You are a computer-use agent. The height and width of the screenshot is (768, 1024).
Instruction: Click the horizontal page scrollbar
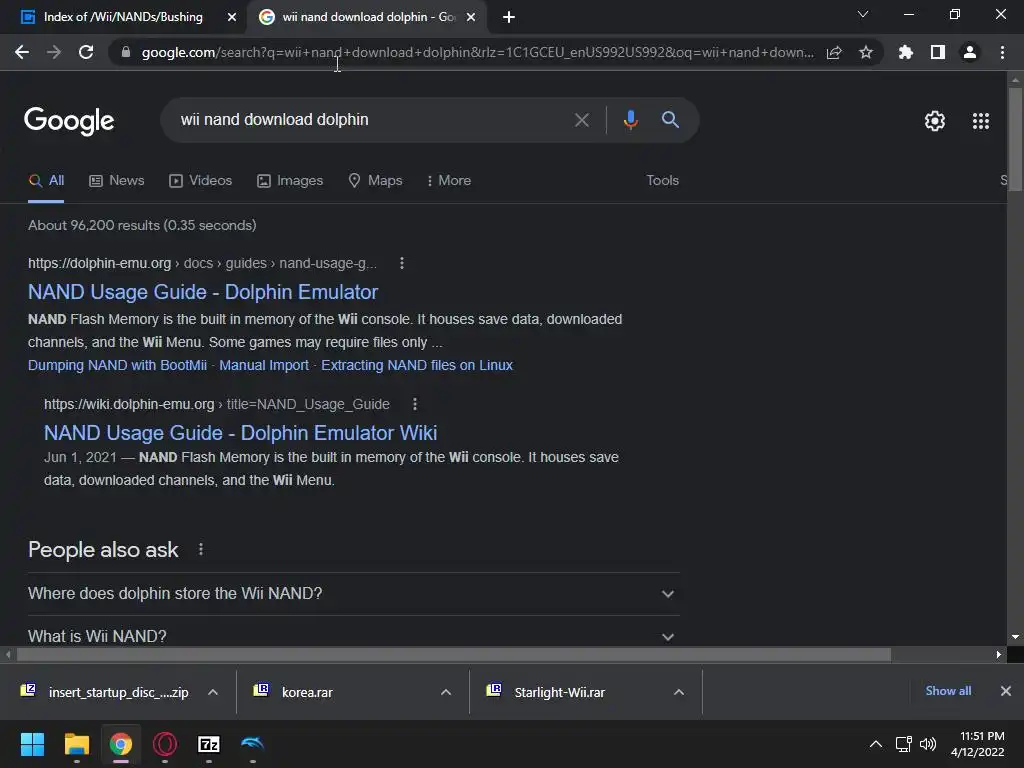(x=454, y=654)
